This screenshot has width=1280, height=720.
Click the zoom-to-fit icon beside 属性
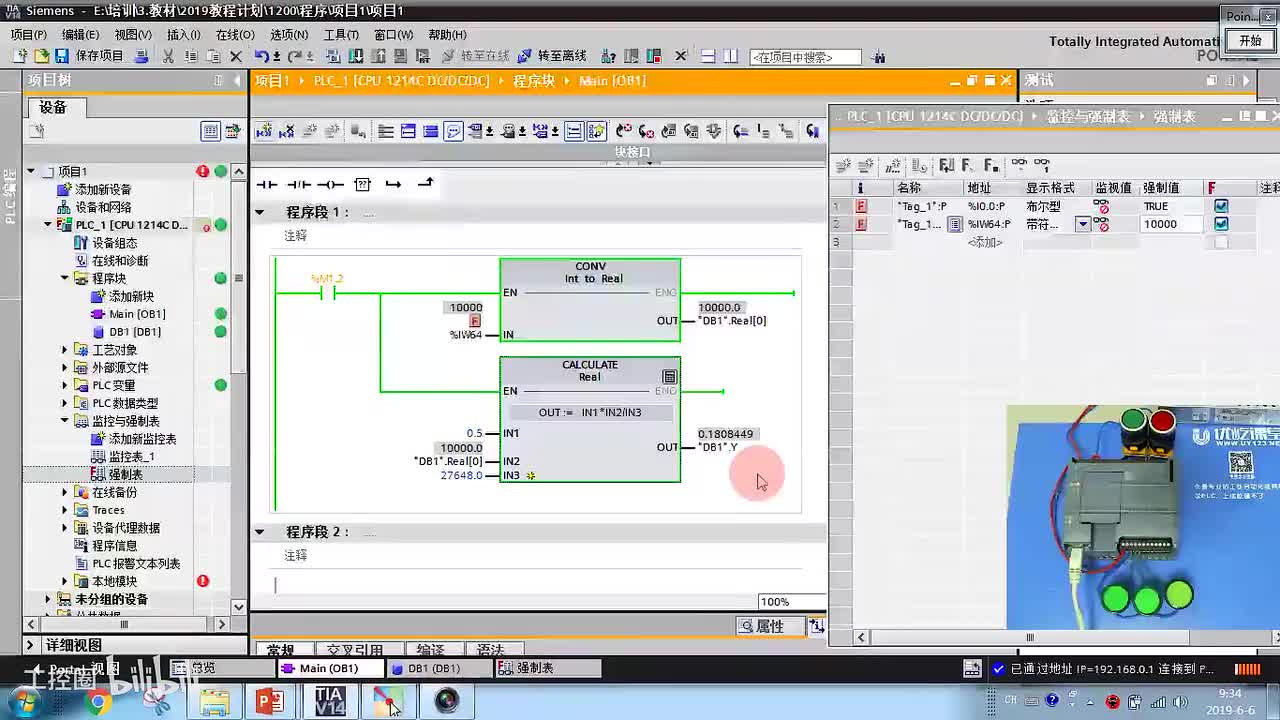pyautogui.click(x=817, y=626)
